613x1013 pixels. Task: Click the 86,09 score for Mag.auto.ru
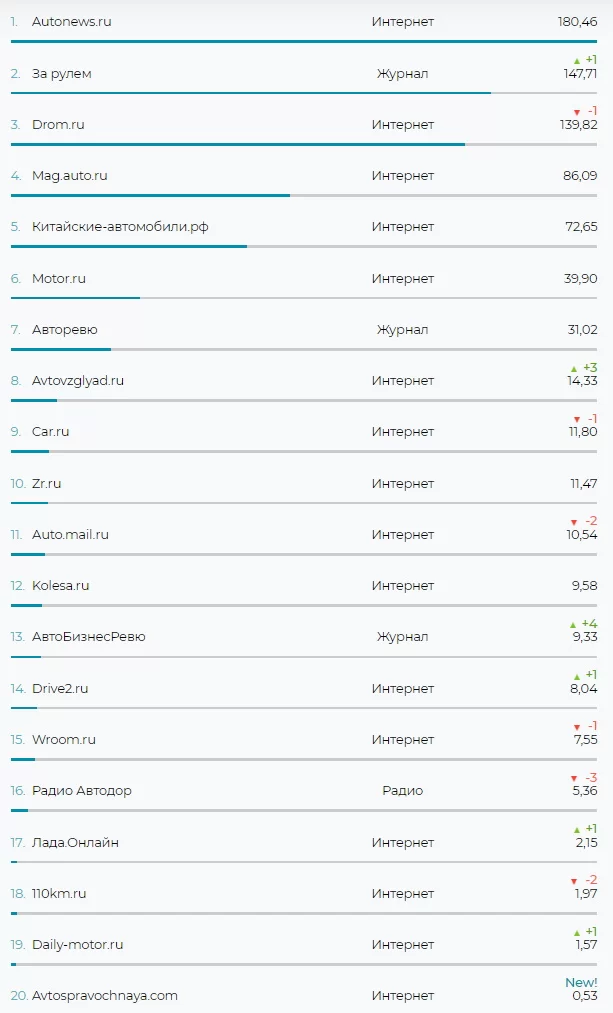point(580,175)
